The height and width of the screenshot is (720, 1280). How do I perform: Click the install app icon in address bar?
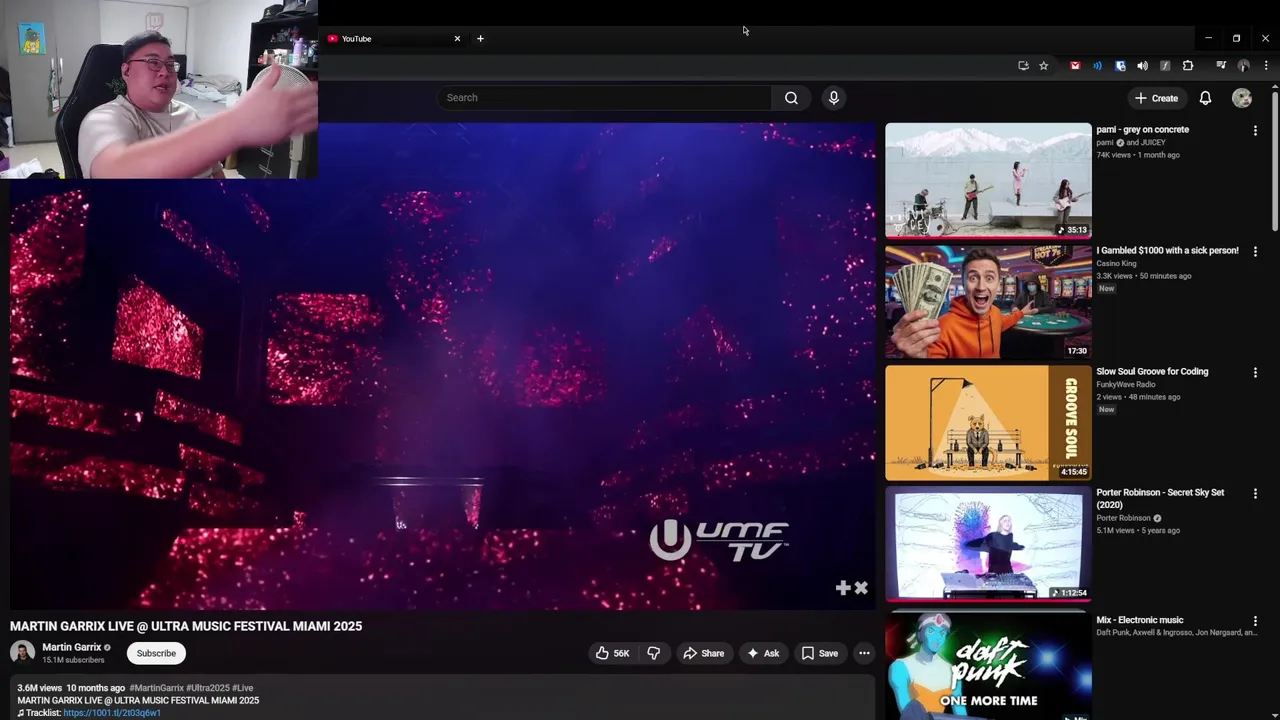click(1023, 66)
